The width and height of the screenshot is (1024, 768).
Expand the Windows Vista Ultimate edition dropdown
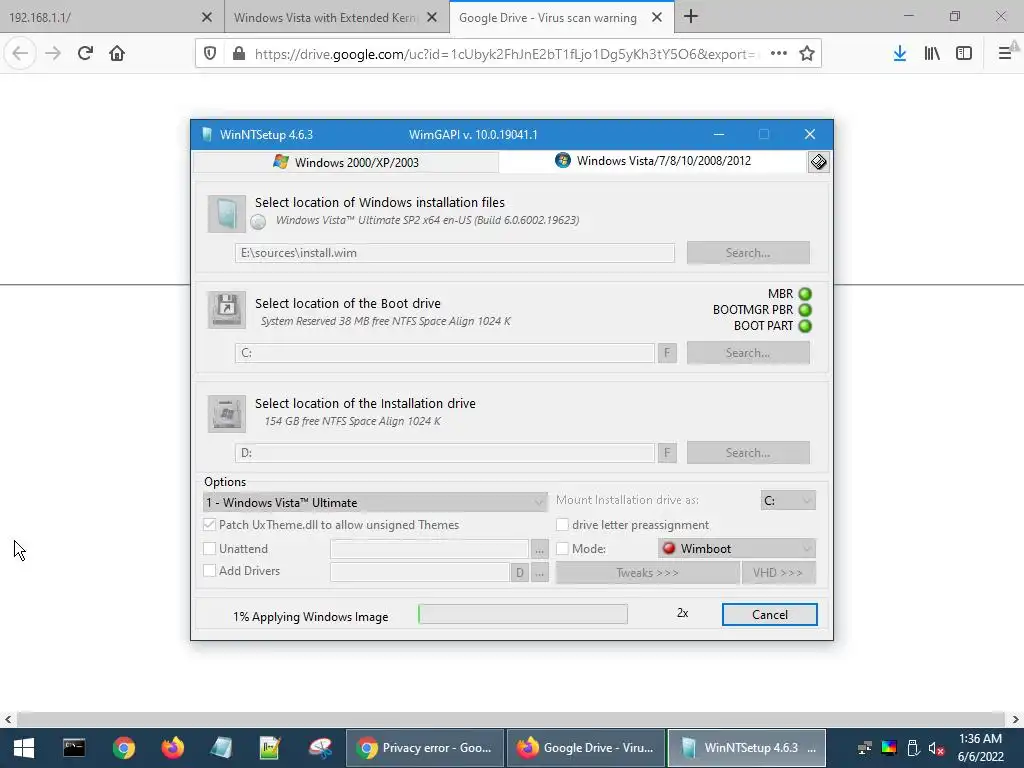(376, 502)
